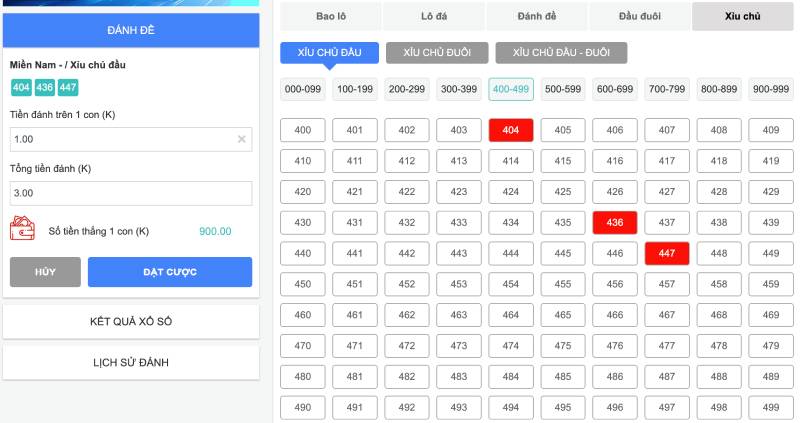
Task: Click the red wallet winnings icon
Action: [x=22, y=229]
